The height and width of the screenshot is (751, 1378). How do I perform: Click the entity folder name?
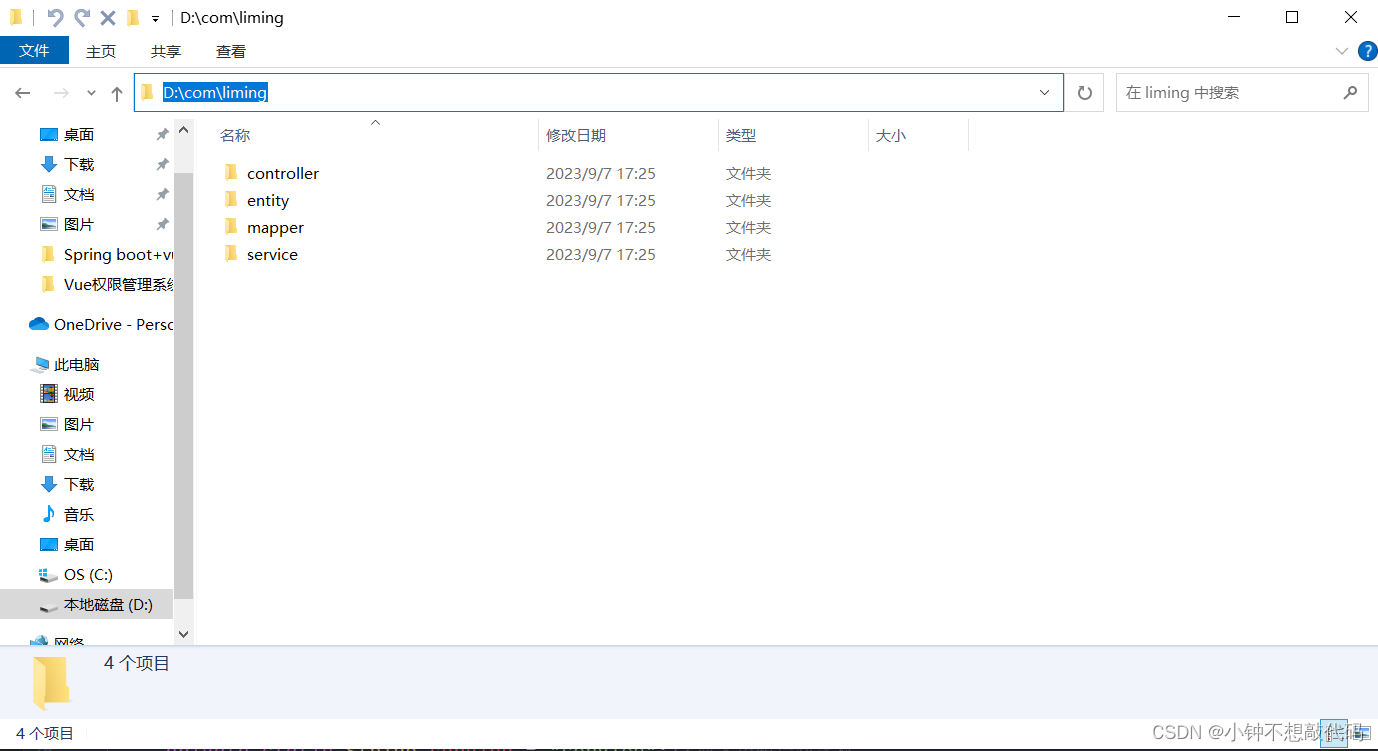pyautogui.click(x=268, y=200)
